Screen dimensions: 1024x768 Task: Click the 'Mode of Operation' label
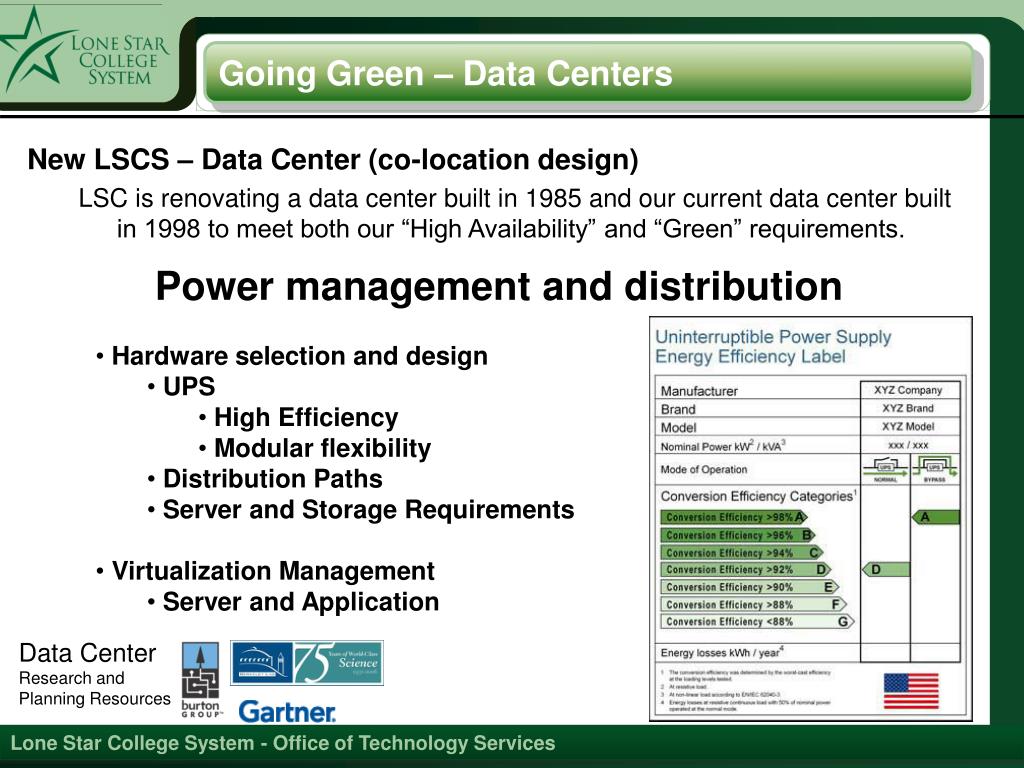pyautogui.click(x=703, y=470)
